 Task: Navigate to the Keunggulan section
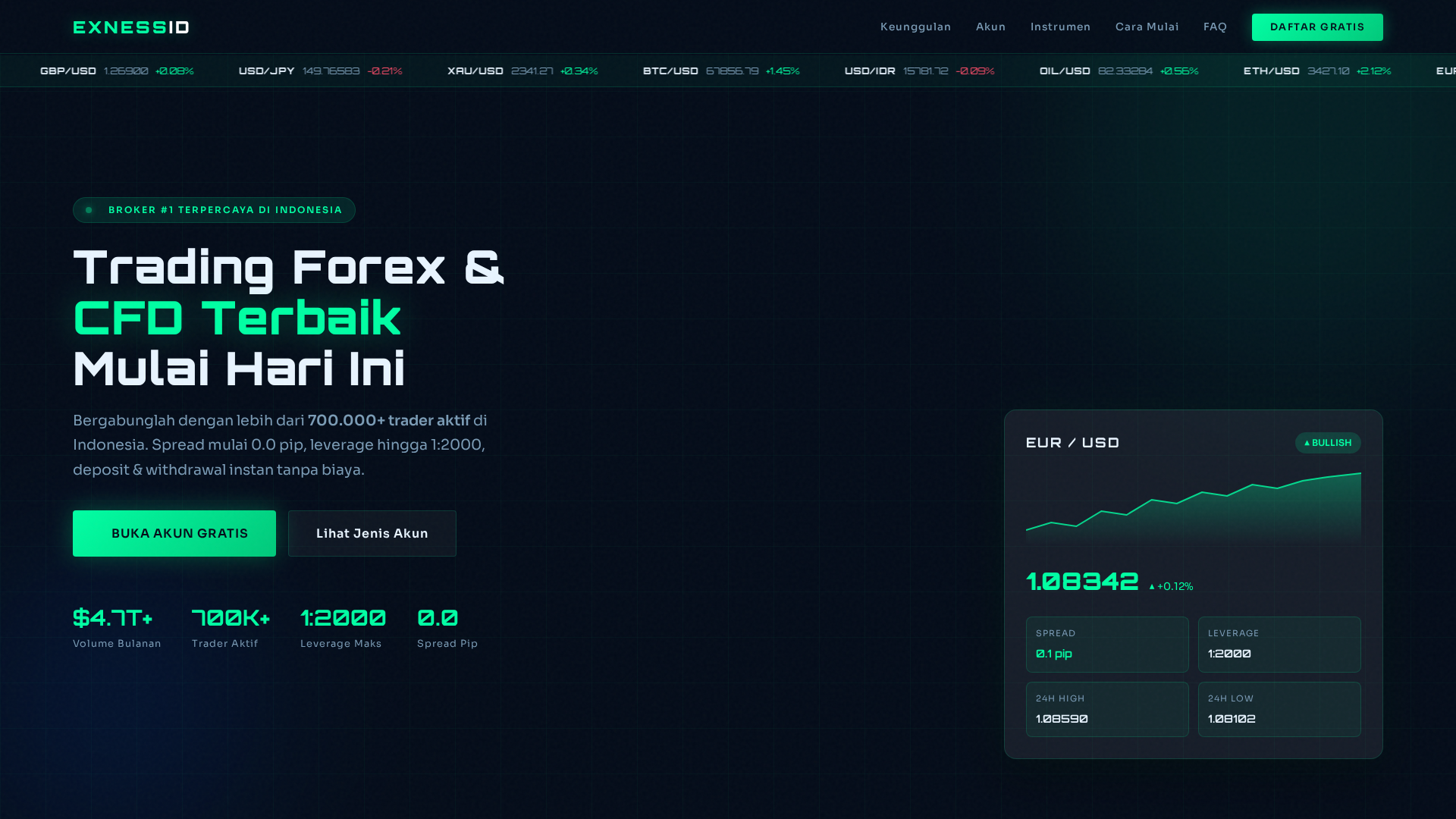tap(915, 27)
